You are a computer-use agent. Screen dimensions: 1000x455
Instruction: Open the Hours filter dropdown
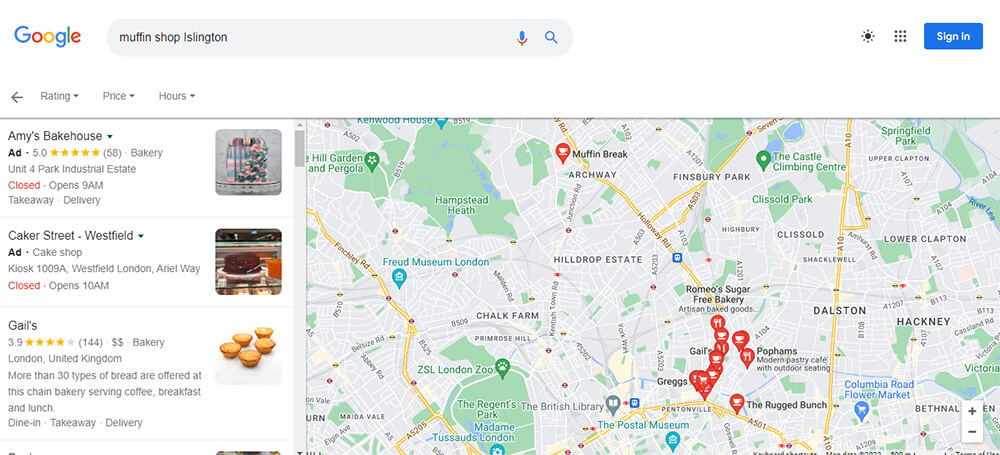pyautogui.click(x=177, y=96)
